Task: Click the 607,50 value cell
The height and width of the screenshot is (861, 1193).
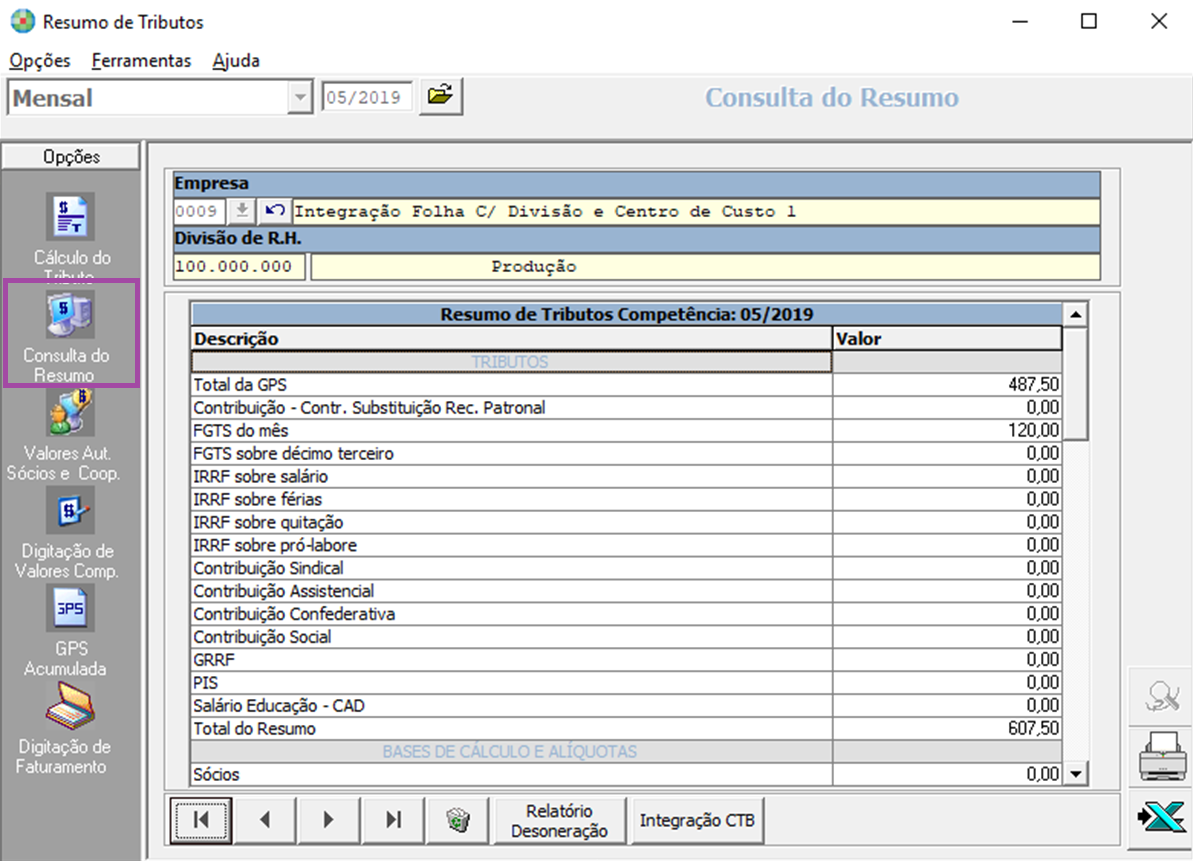Action: click(x=946, y=729)
